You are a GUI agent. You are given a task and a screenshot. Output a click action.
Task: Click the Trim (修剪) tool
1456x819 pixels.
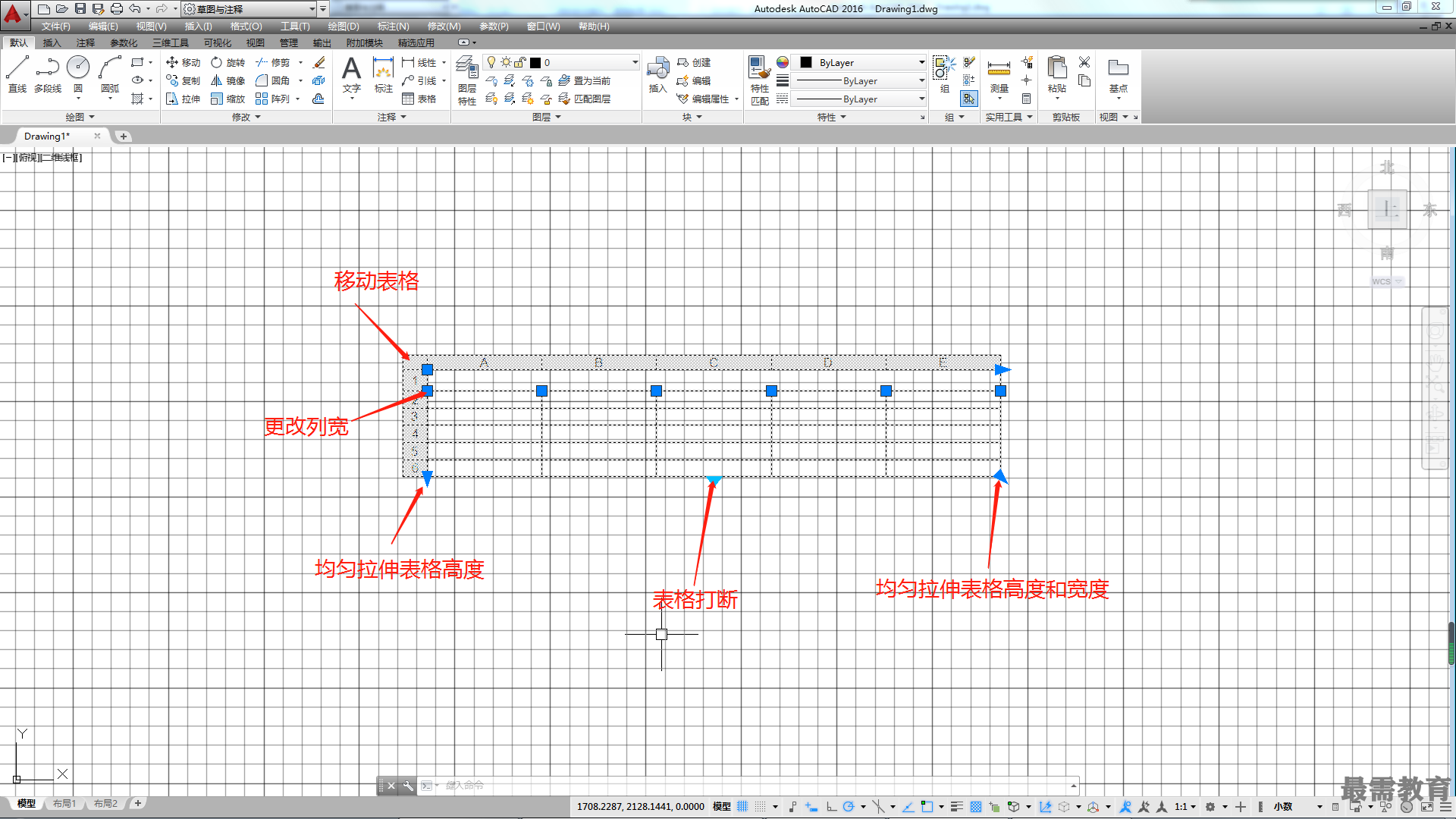pyautogui.click(x=273, y=62)
